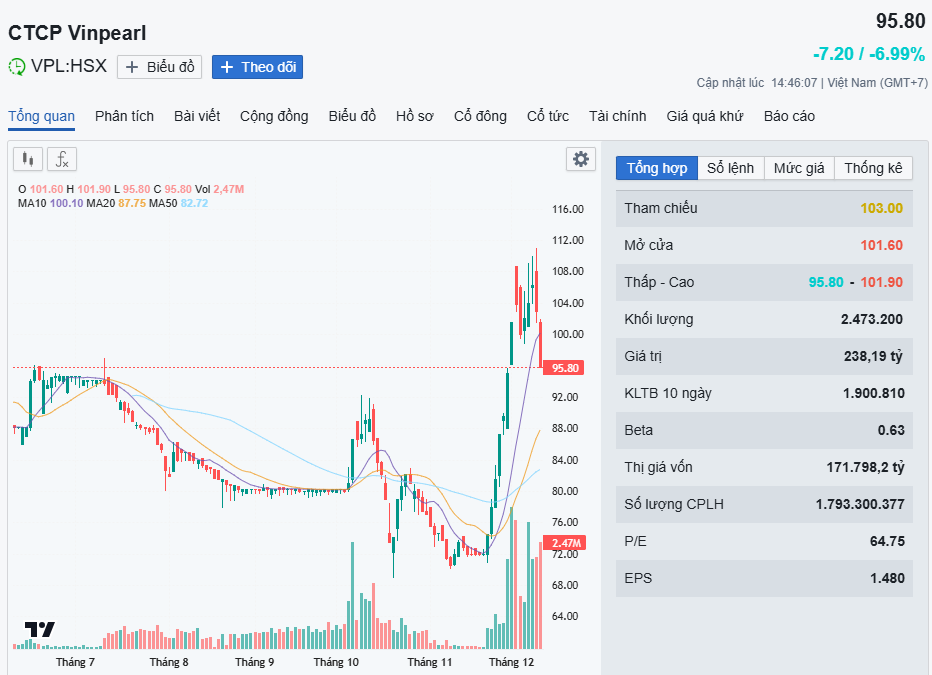Switch to the Phân tích tab
932x675 pixels.
tap(124, 116)
